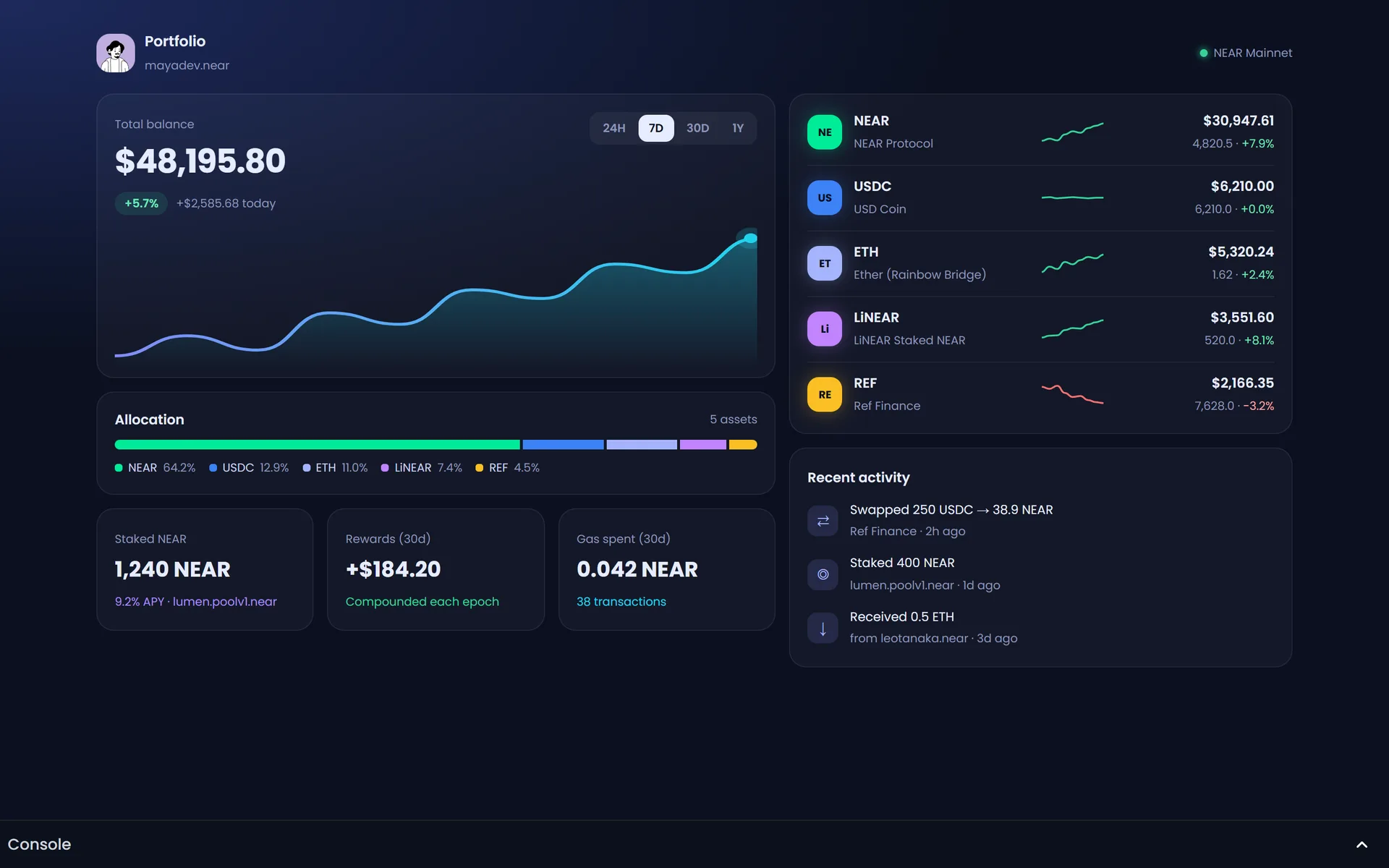Click the LiNEAR sparkline chart
This screenshot has height=868, width=1389.
click(1072, 329)
